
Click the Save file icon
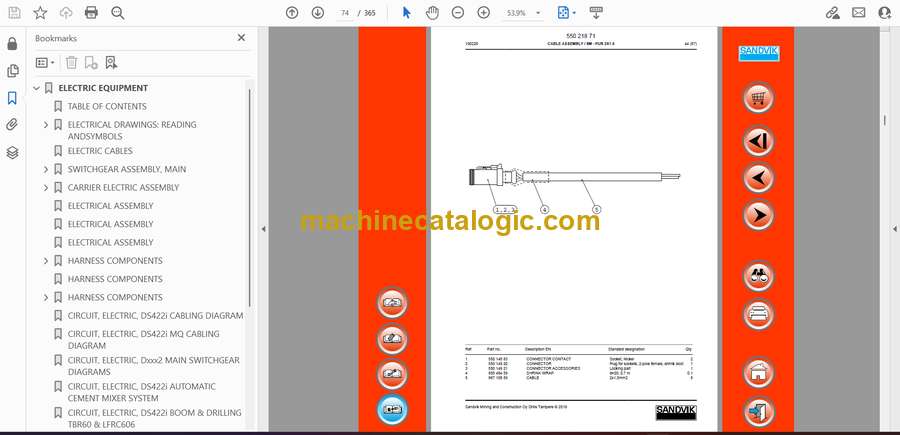point(14,13)
